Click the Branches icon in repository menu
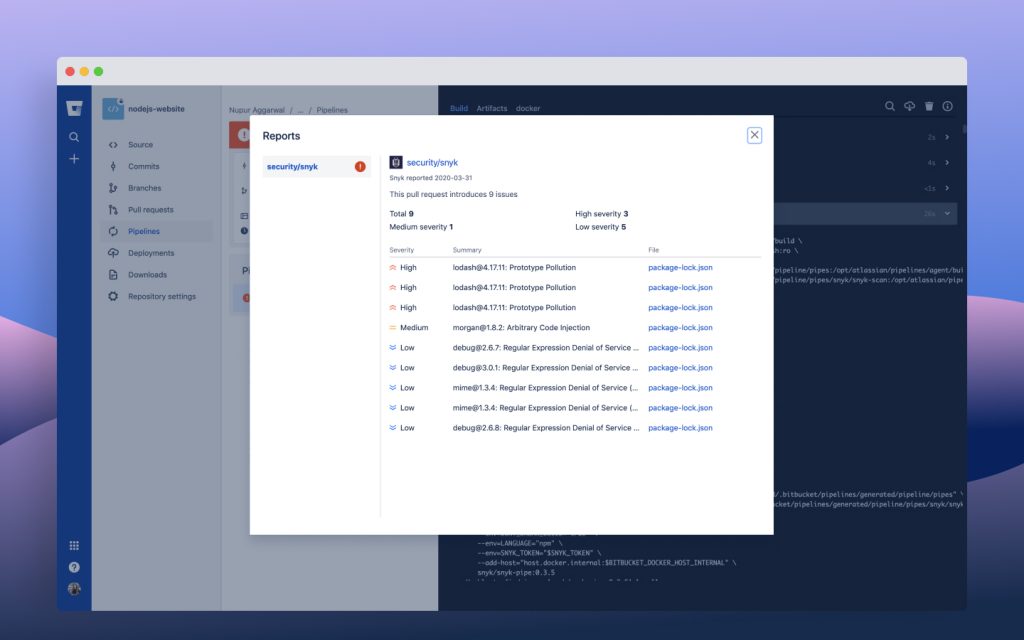 (x=113, y=188)
